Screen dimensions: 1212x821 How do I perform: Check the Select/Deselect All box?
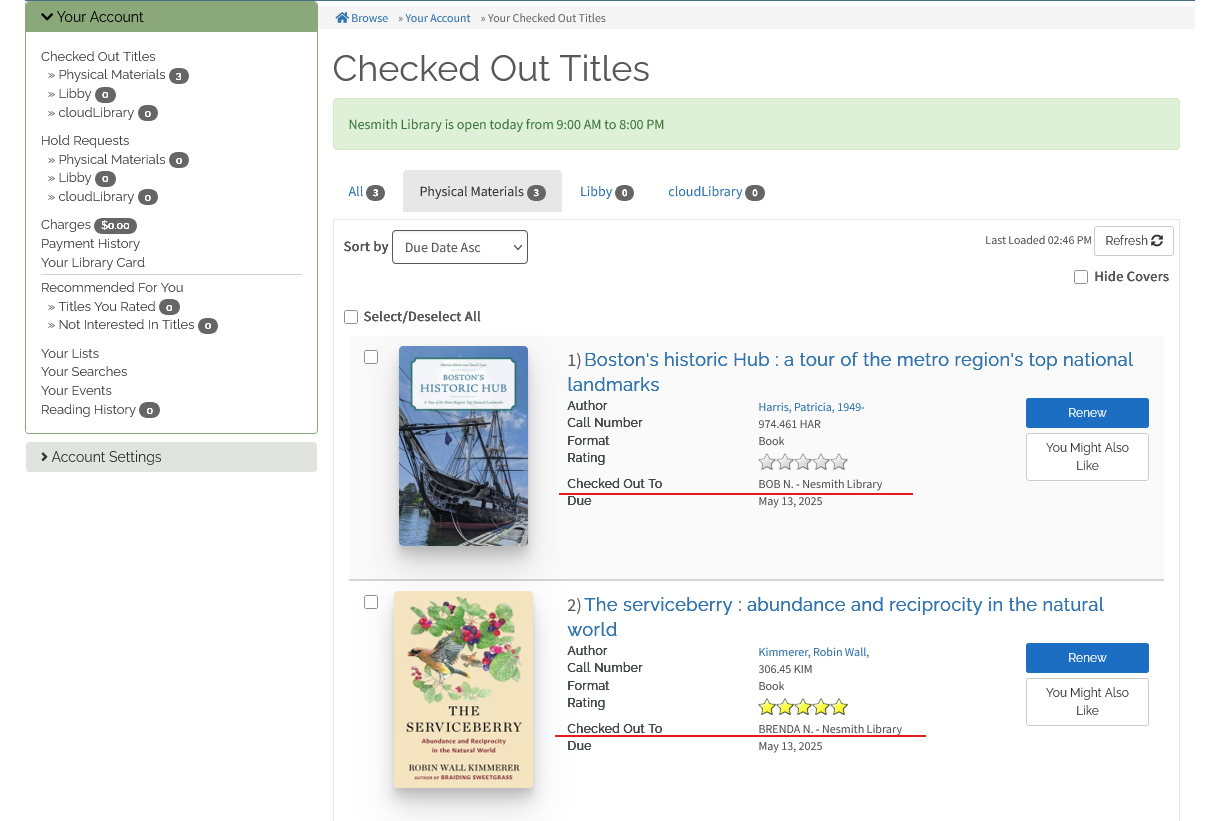pos(351,317)
